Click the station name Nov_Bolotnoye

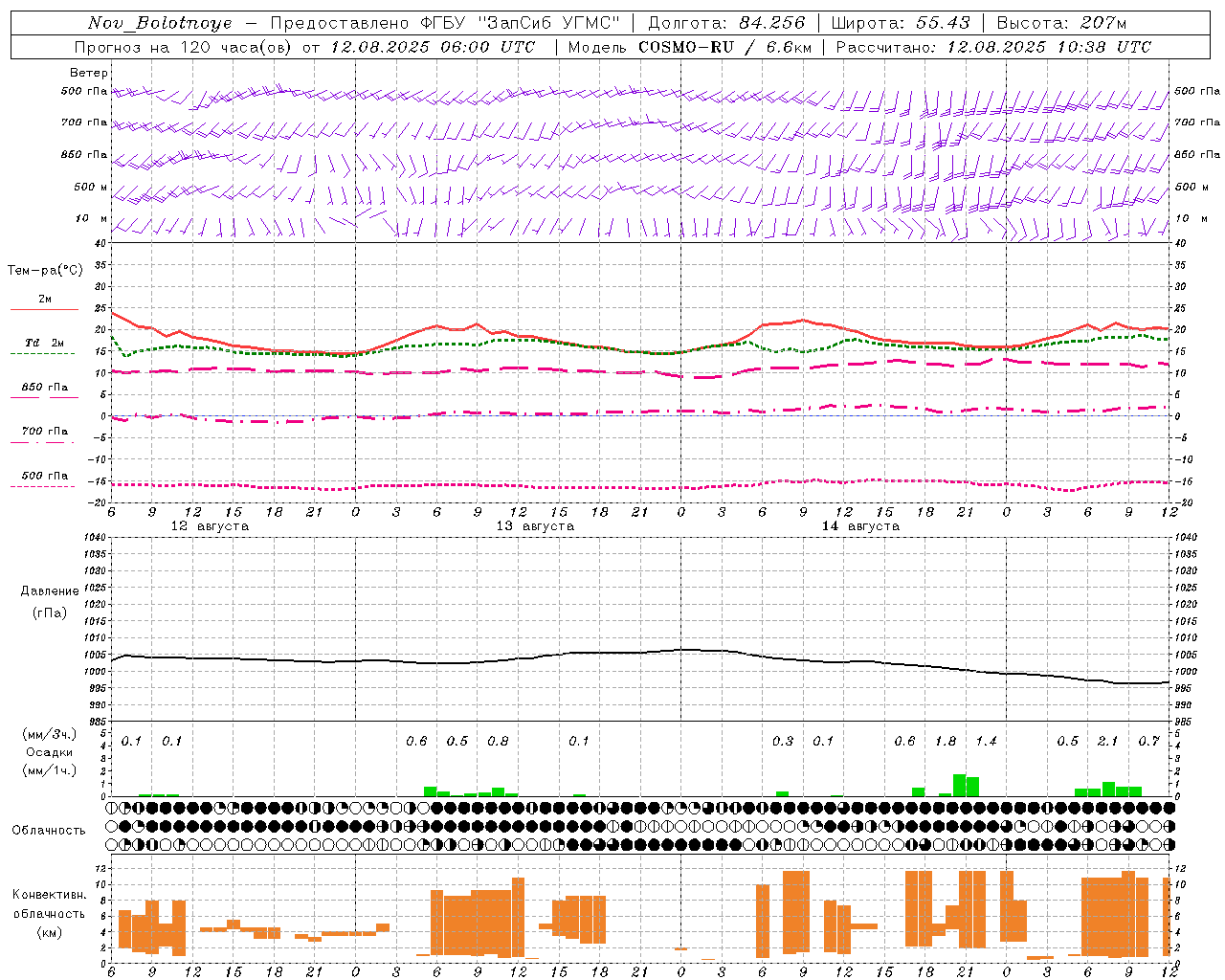pos(160,23)
